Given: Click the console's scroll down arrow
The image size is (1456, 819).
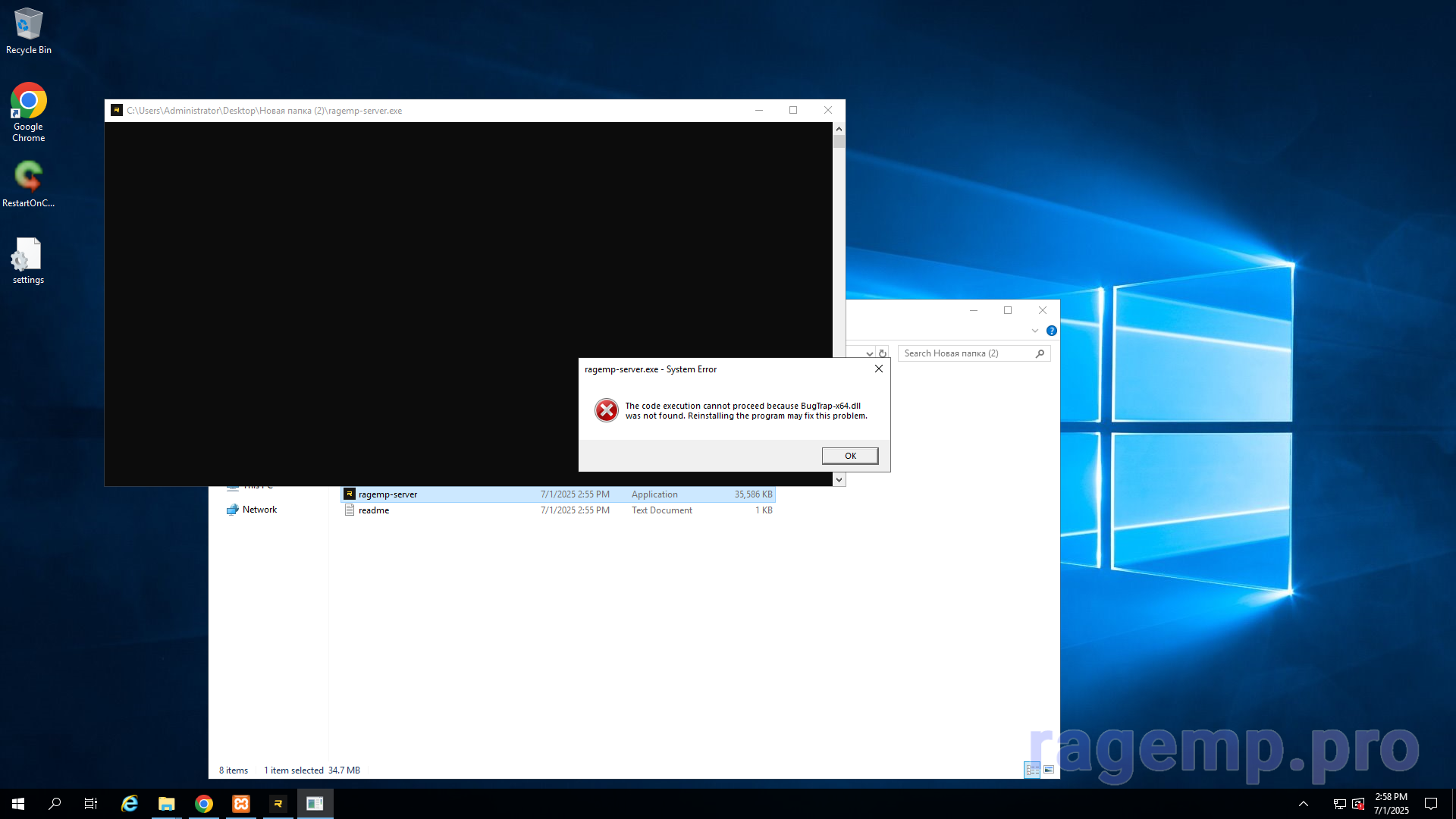Looking at the screenshot, I should tap(839, 479).
